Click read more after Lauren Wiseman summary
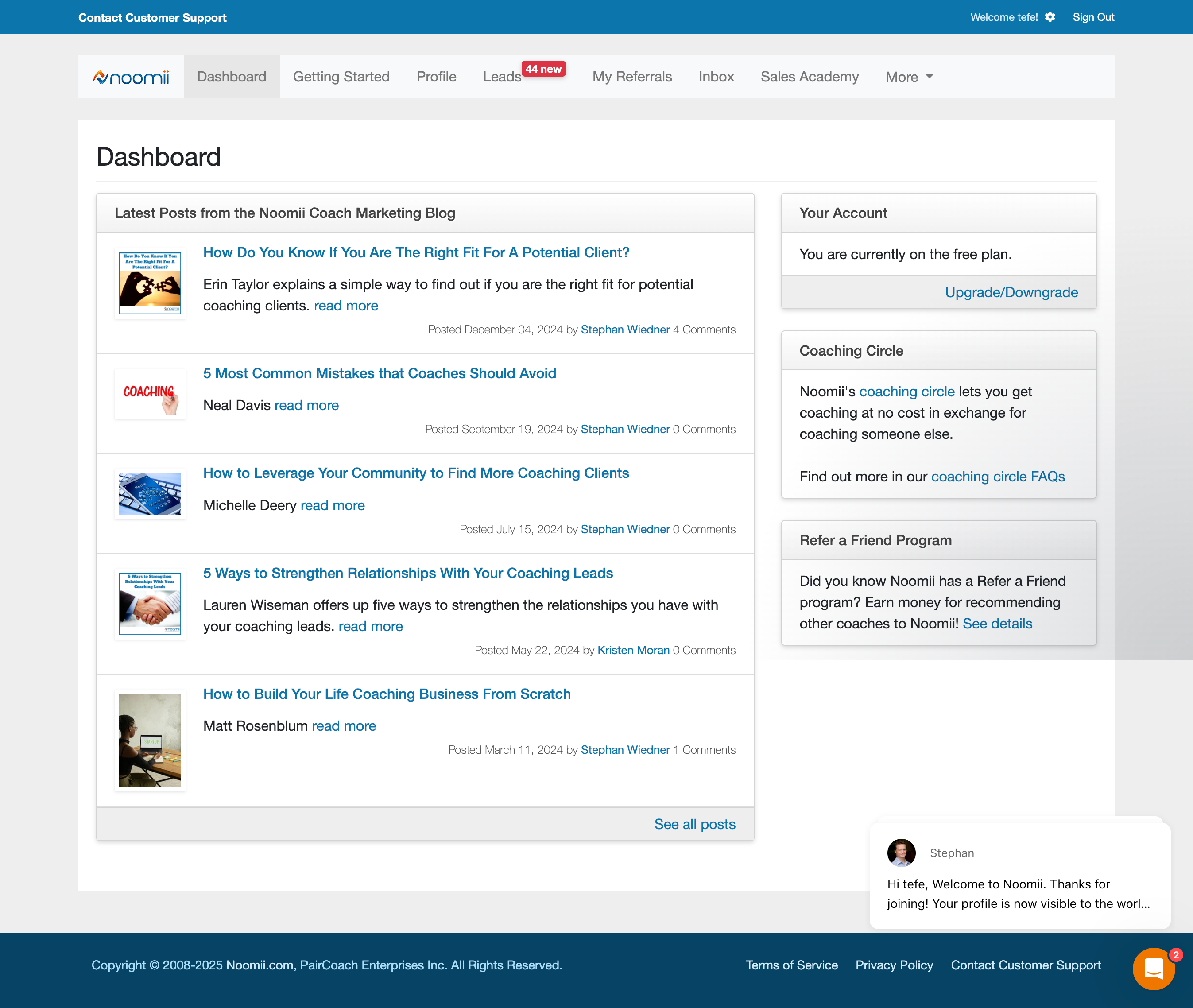Screen dimensions: 1193x1008 370,626
